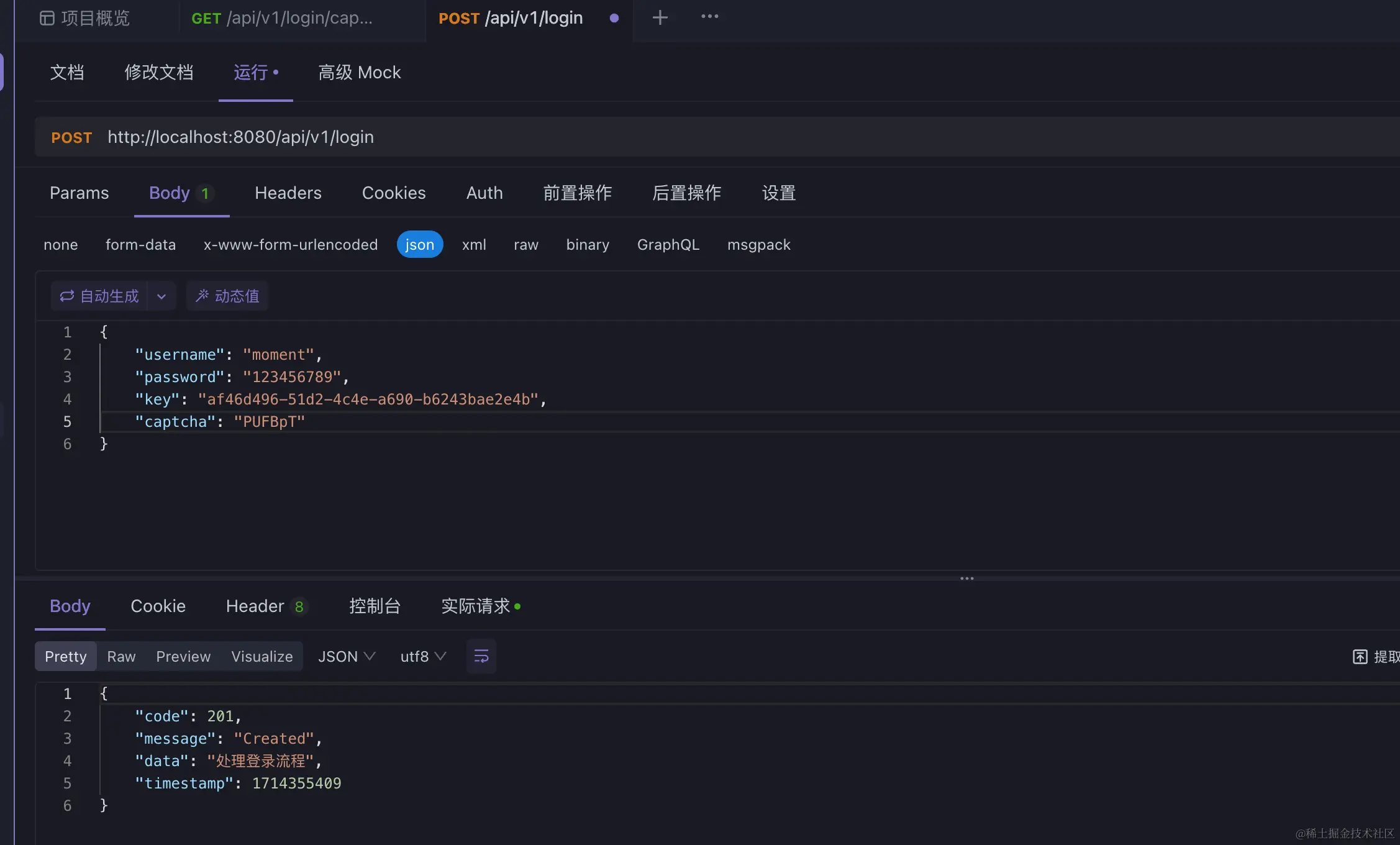Switch response view to Raw
Image resolution: width=1400 pixels, height=845 pixels.
(x=121, y=656)
